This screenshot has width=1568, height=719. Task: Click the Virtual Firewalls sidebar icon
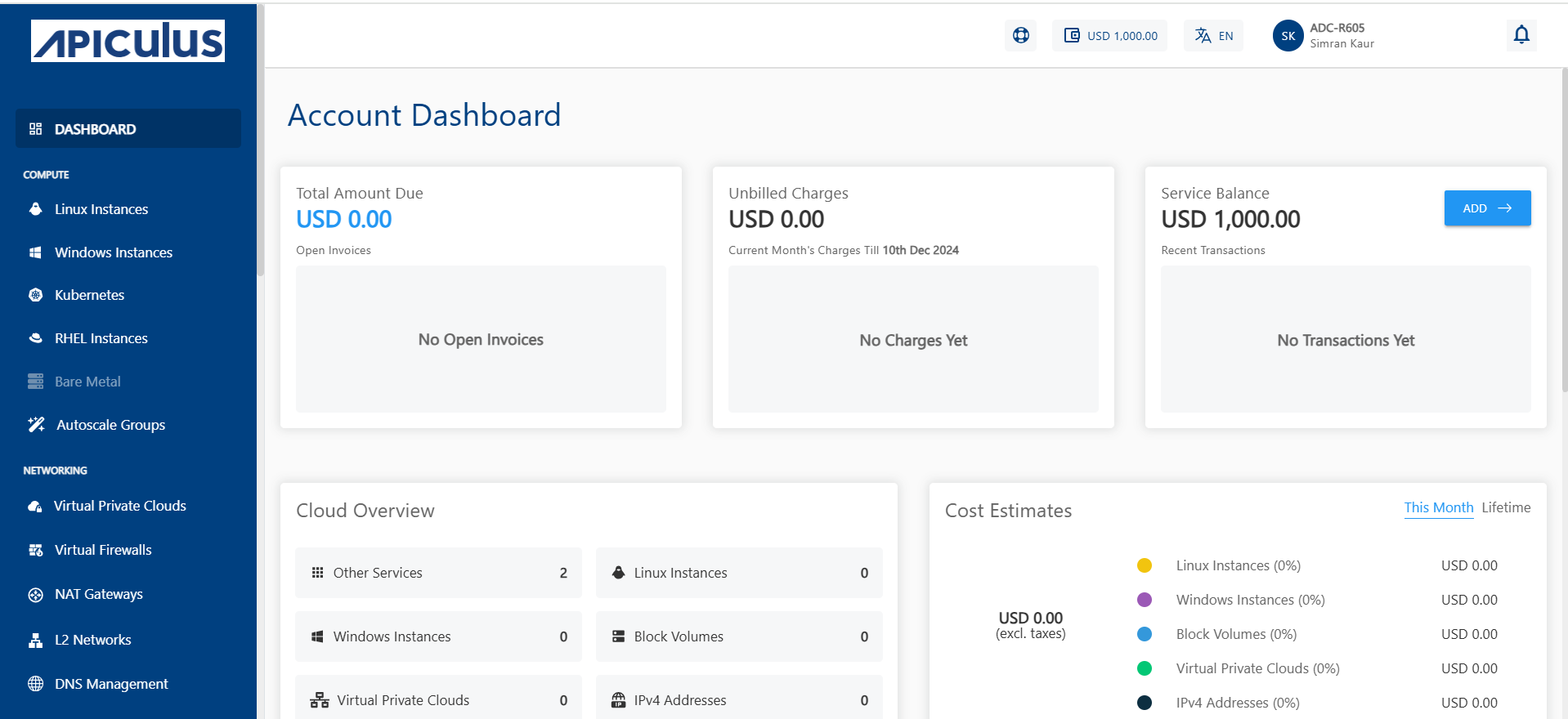click(35, 551)
